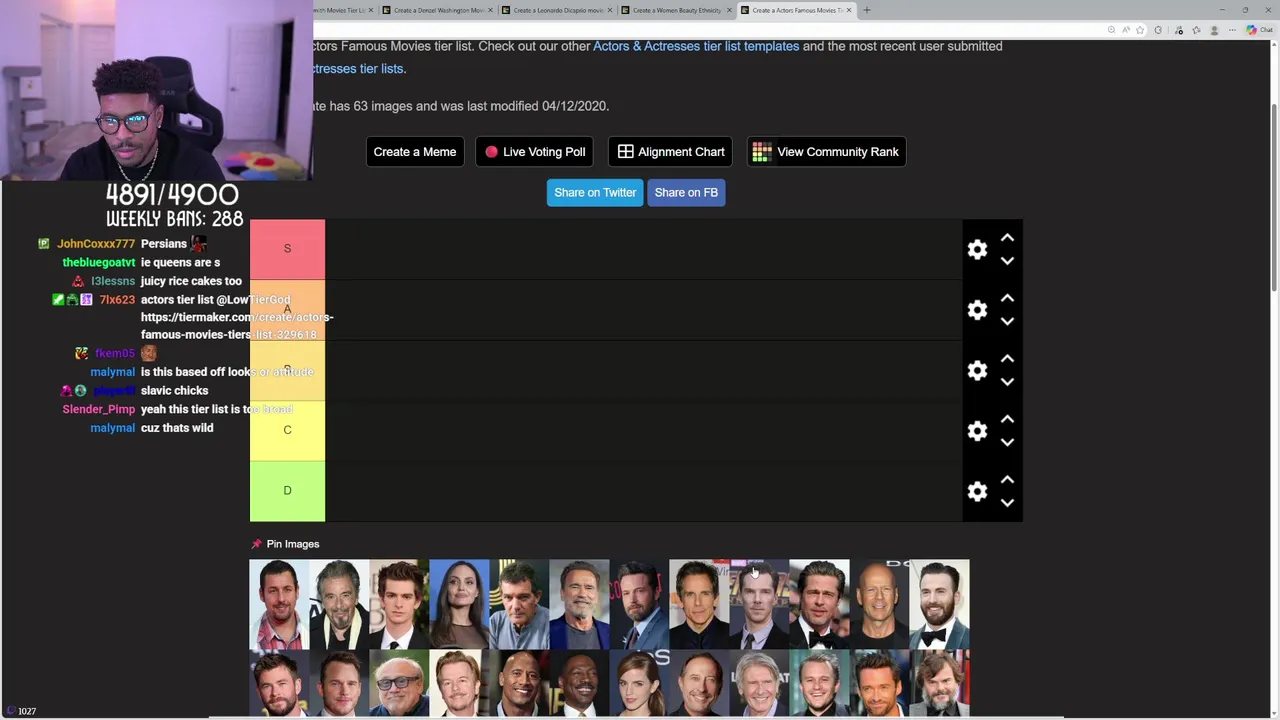Open the Alignment Chart view
1280x720 pixels.
670,152
